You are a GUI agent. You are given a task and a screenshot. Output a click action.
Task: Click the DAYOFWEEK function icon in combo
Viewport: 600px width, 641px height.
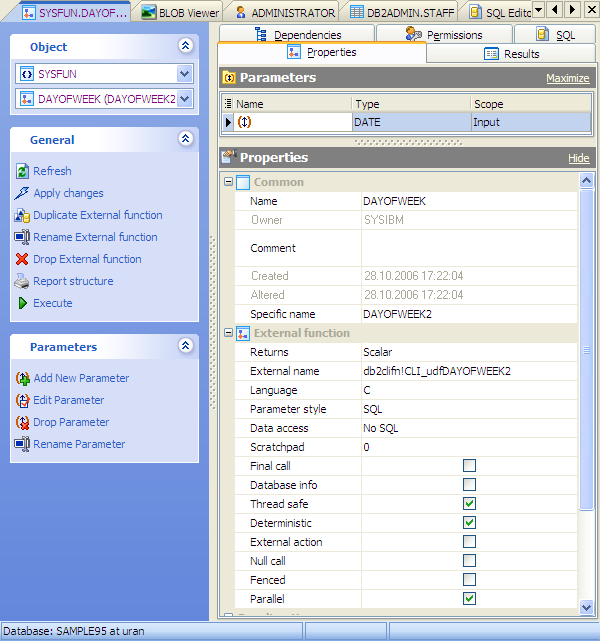tap(27, 99)
